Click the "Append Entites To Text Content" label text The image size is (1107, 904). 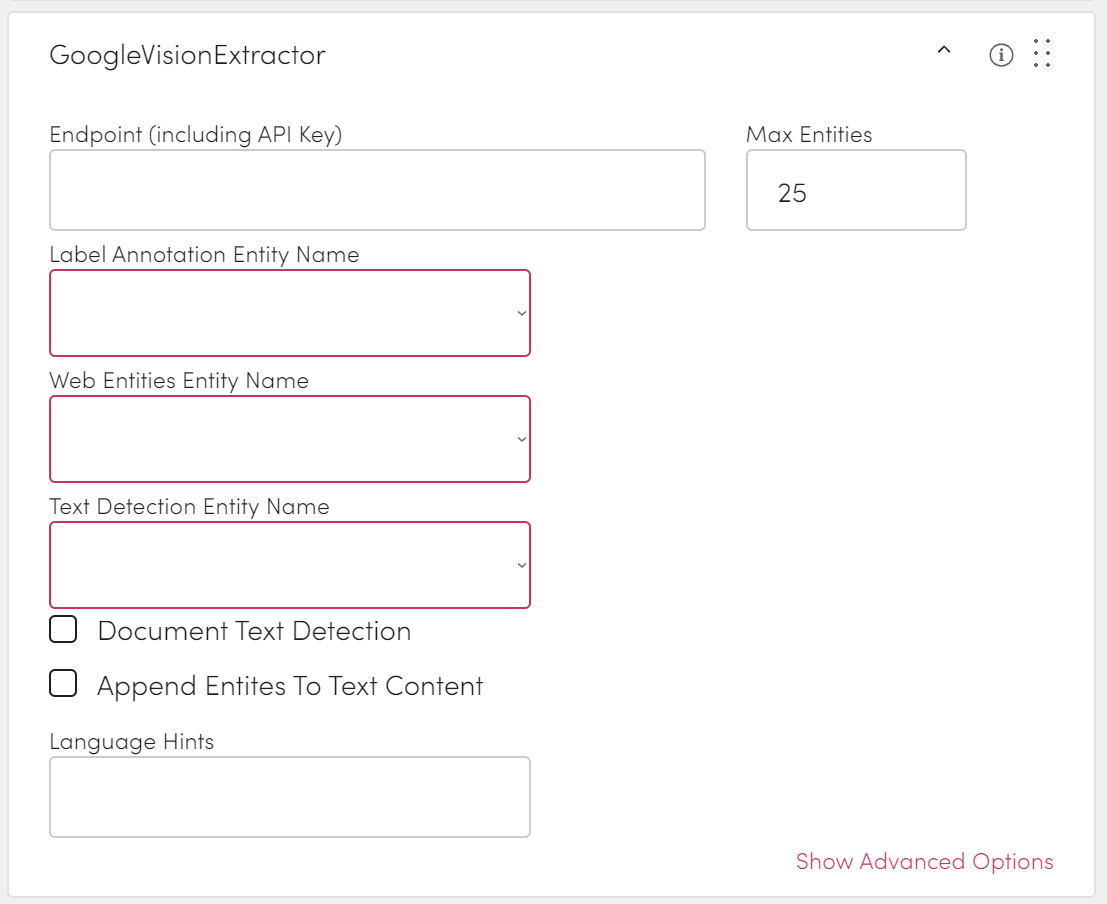290,686
